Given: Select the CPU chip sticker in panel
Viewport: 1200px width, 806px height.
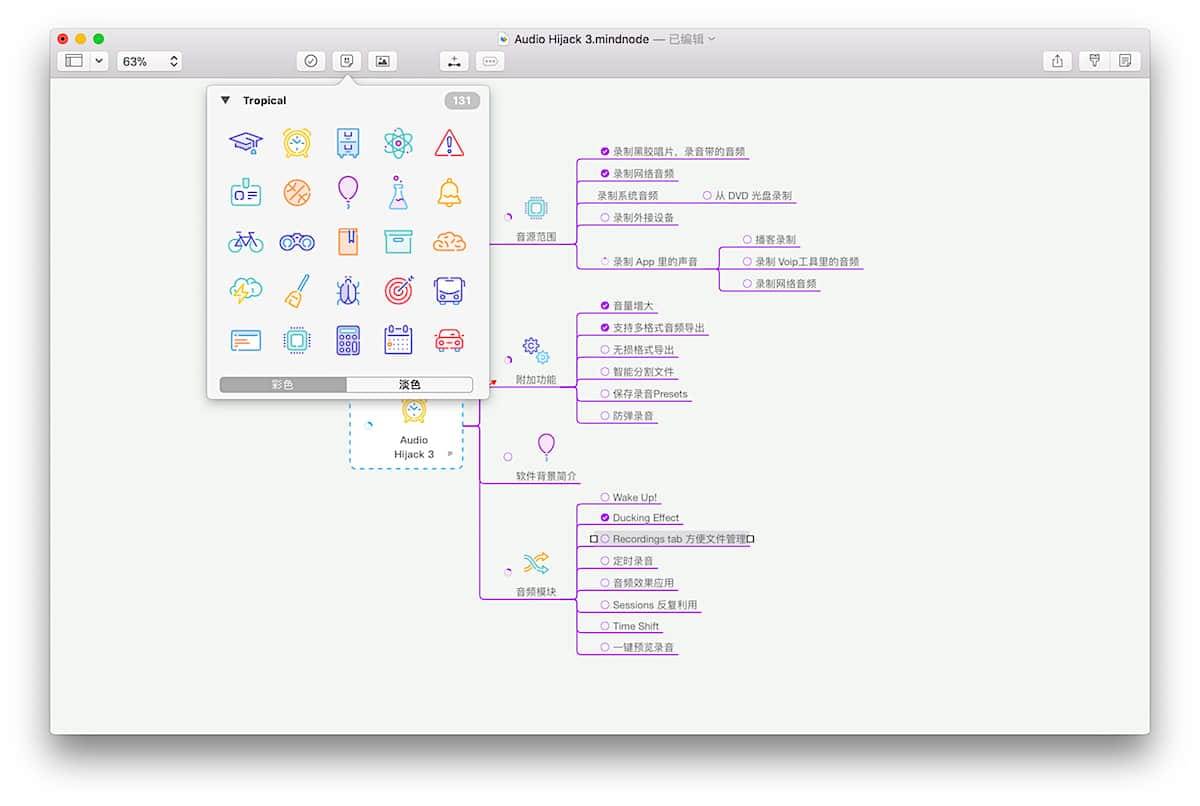Looking at the screenshot, I should (297, 340).
